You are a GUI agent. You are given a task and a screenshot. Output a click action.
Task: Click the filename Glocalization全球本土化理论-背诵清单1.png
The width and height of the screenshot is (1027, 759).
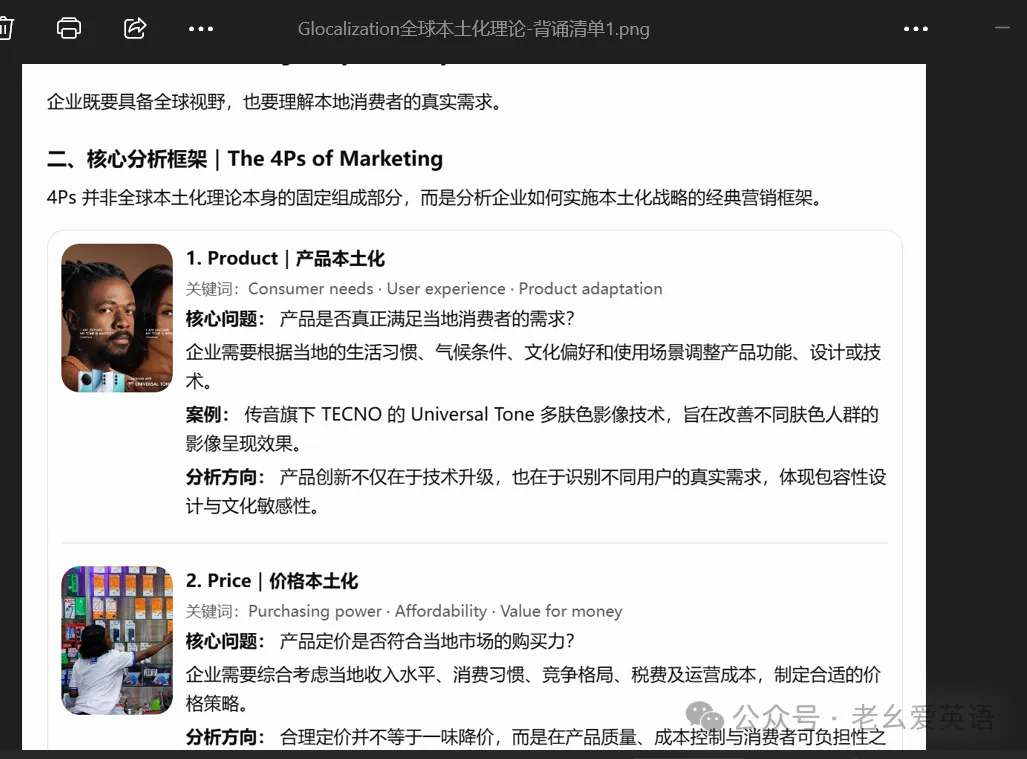pos(474,29)
